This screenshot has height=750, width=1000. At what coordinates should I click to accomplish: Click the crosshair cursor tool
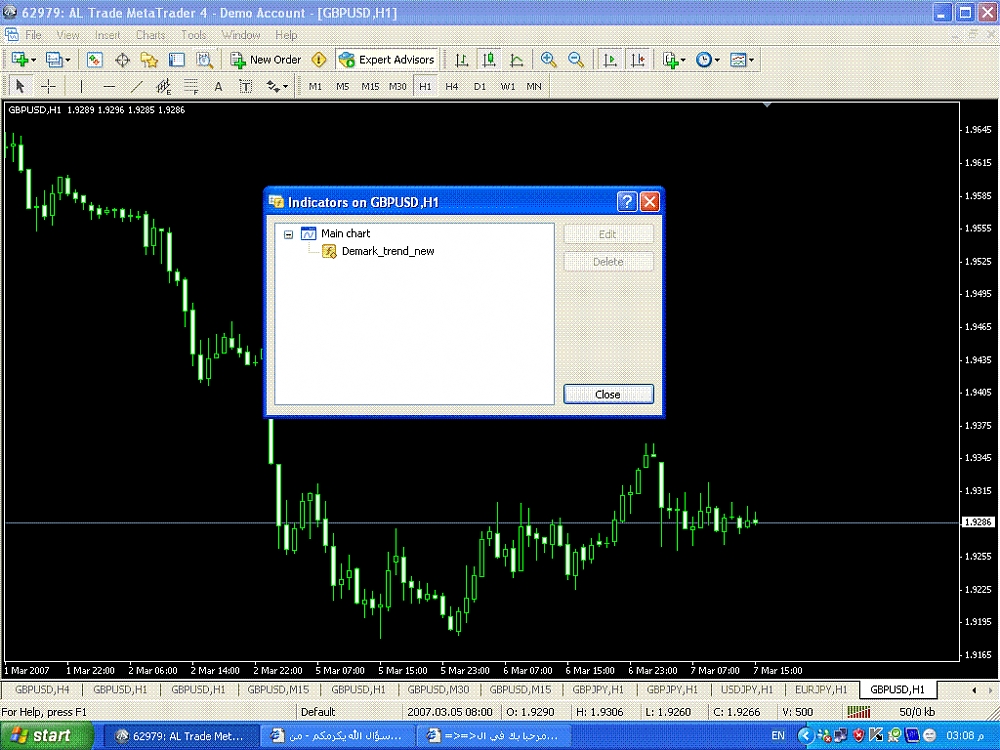click(x=47, y=87)
